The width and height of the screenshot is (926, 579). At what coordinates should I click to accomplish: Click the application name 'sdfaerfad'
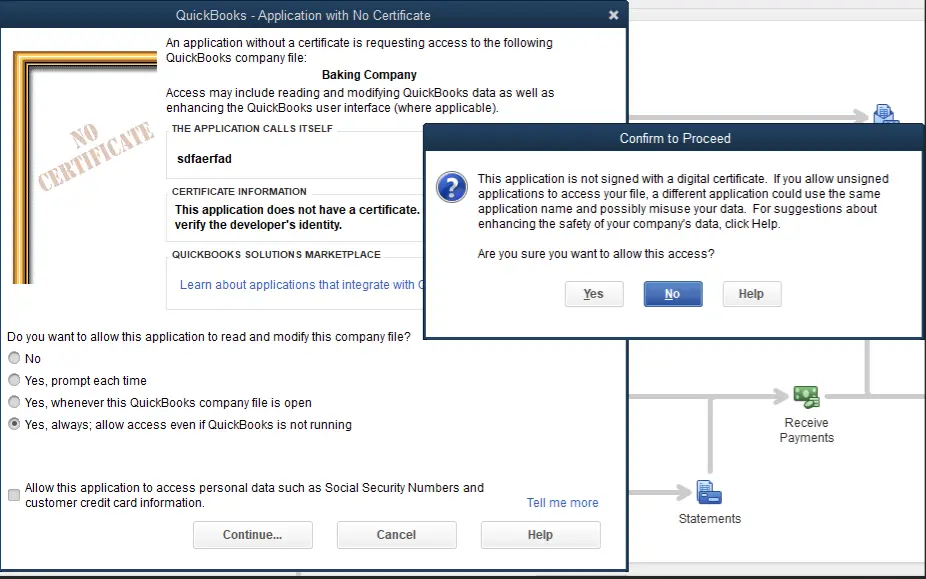click(204, 159)
